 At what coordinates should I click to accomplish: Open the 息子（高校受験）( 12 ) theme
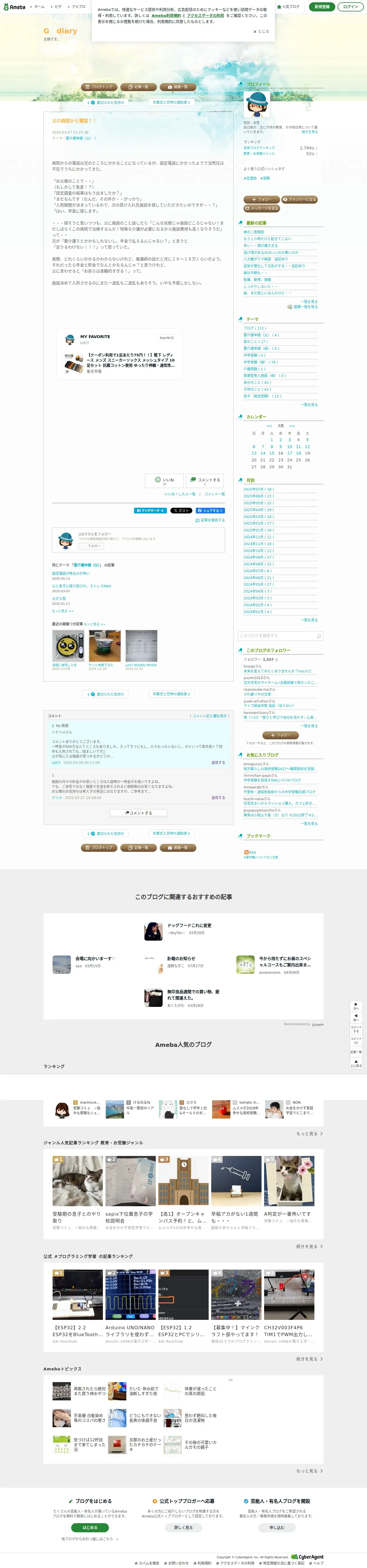[x=263, y=396]
